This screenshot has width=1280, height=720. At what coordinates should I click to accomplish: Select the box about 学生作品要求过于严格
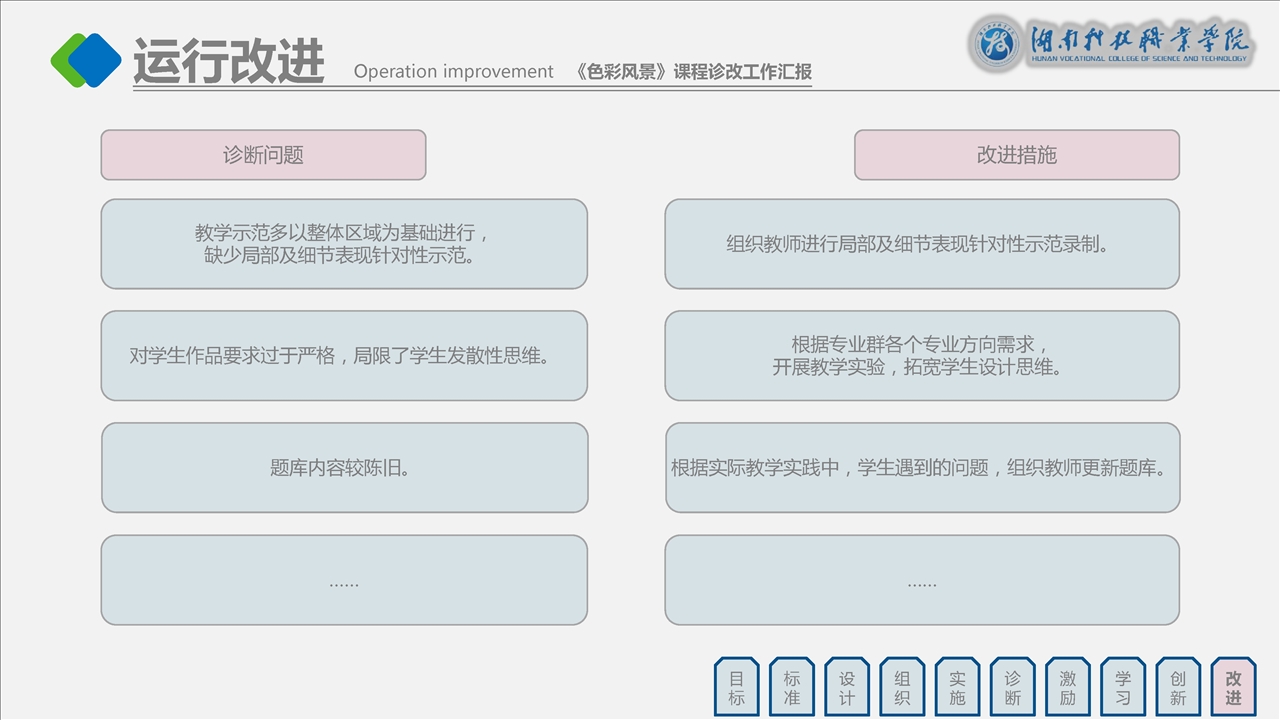(344, 355)
